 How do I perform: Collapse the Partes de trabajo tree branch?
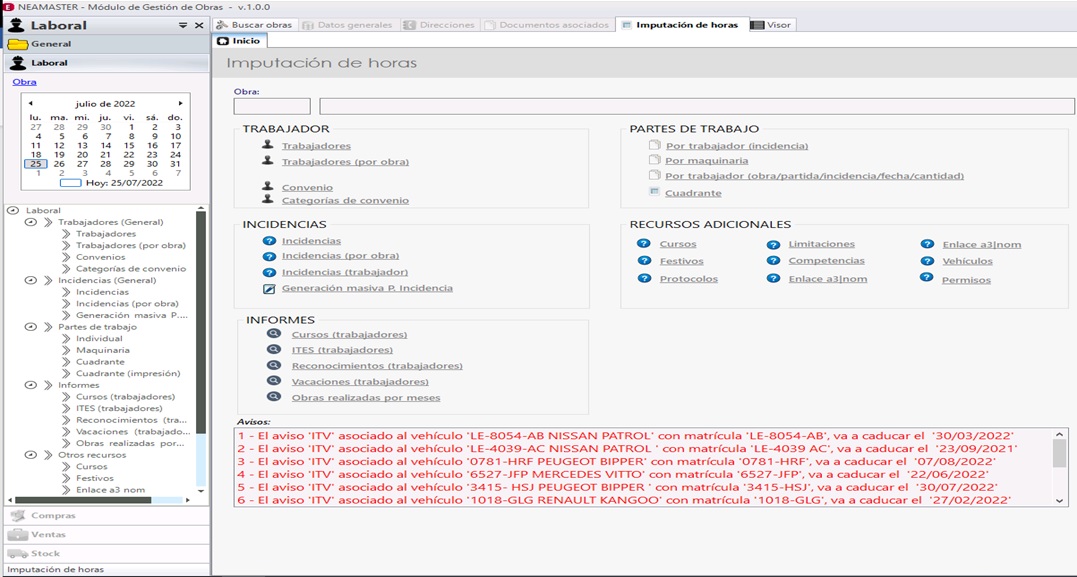point(30,327)
